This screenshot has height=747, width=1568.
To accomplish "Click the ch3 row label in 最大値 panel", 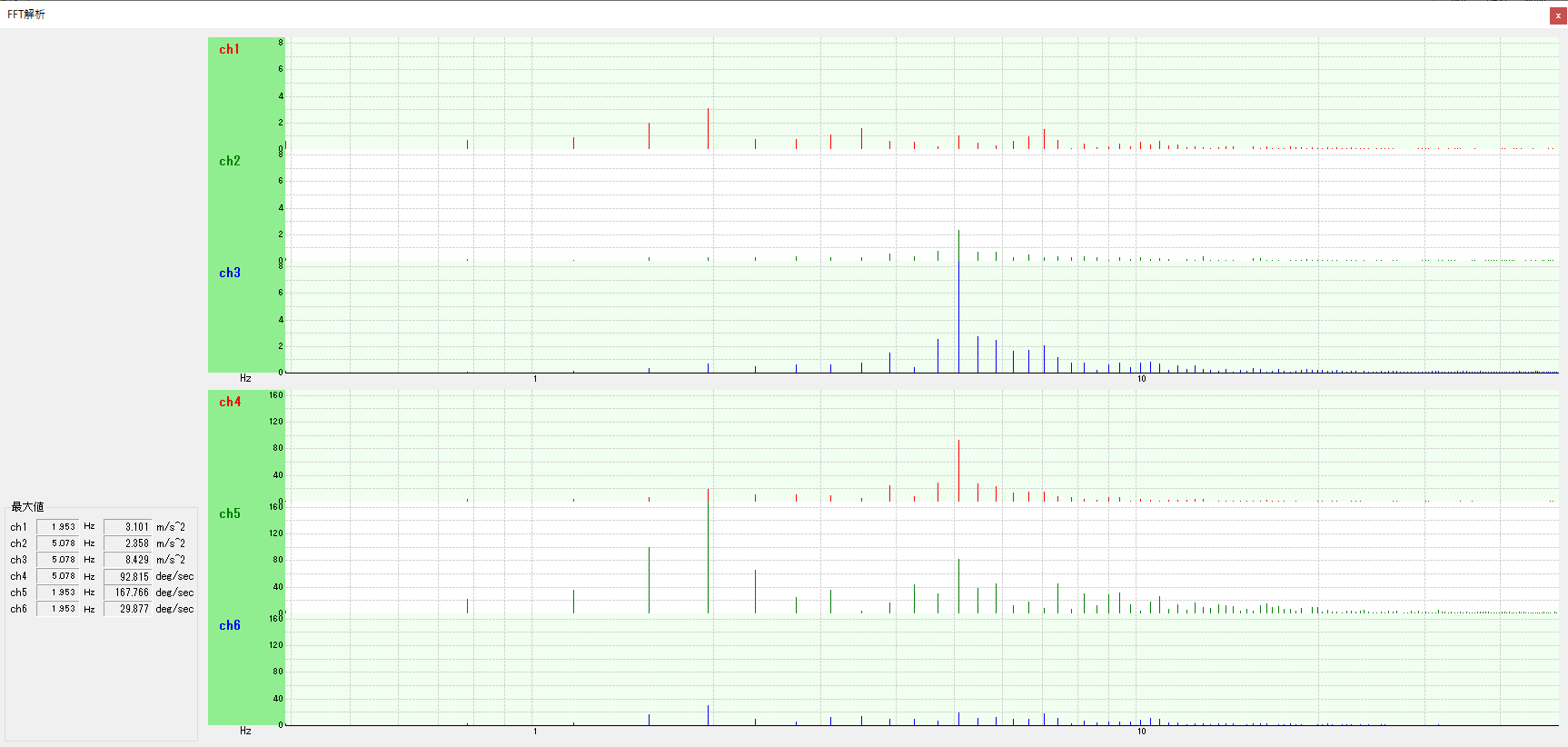I will point(19,560).
